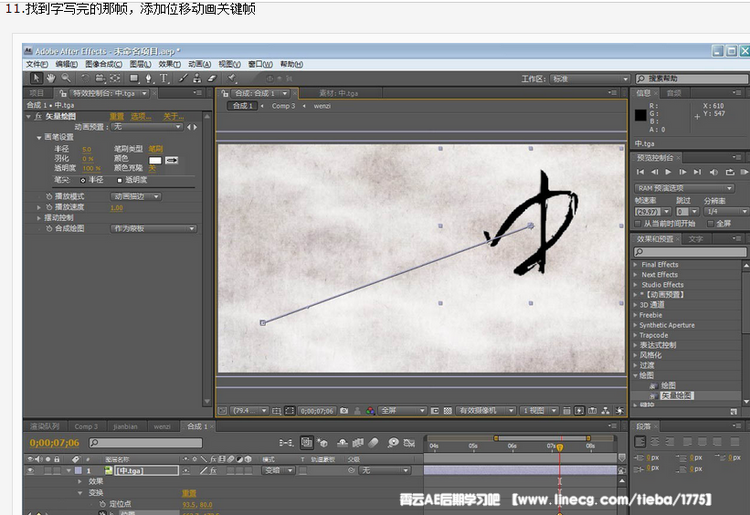Viewport: 750px width, 515px height.
Task: Enable the 全屏 checkbox
Action: pyautogui.click(x=710, y=223)
